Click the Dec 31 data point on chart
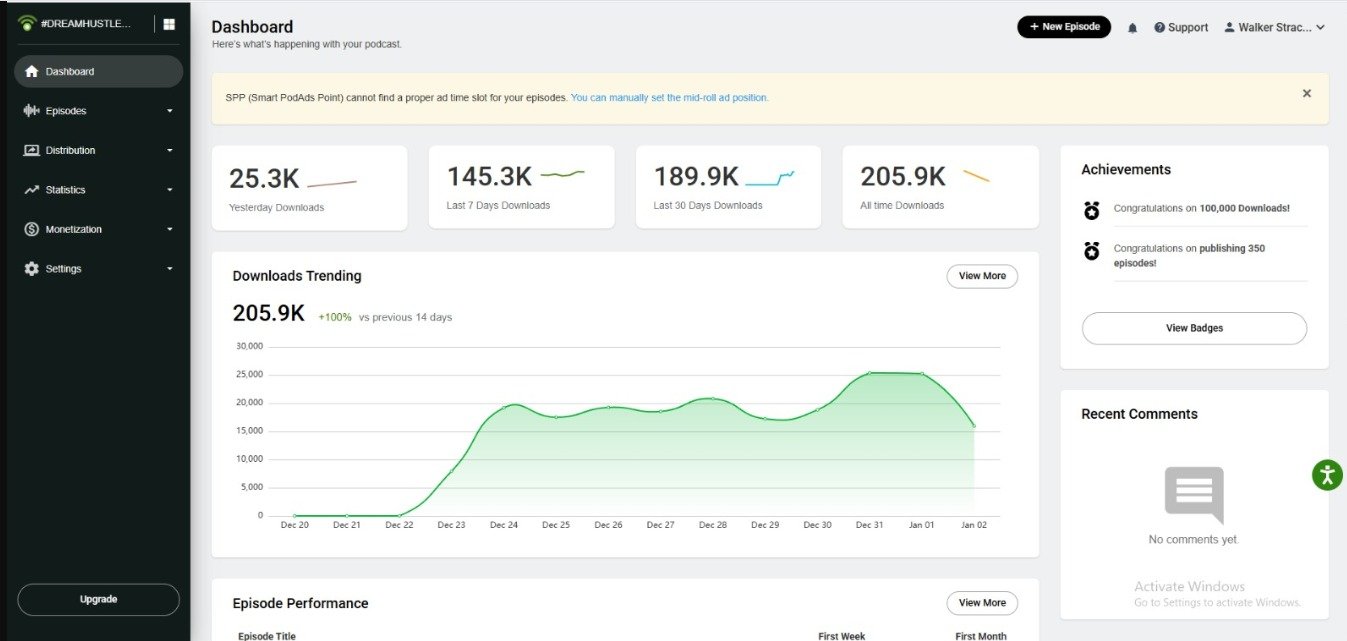This screenshot has width=1347, height=641. [870, 373]
